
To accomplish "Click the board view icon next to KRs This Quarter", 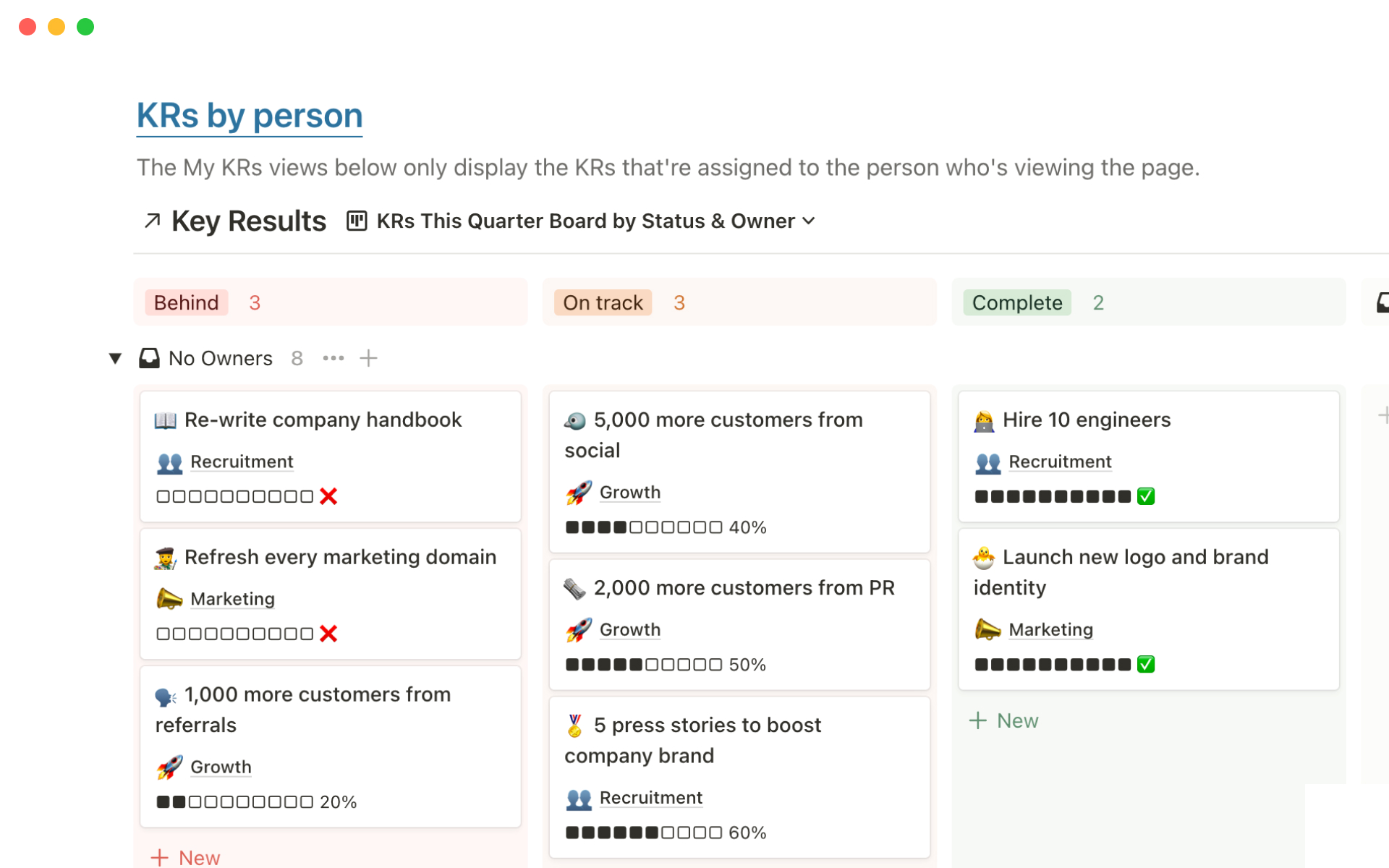I will point(357,221).
